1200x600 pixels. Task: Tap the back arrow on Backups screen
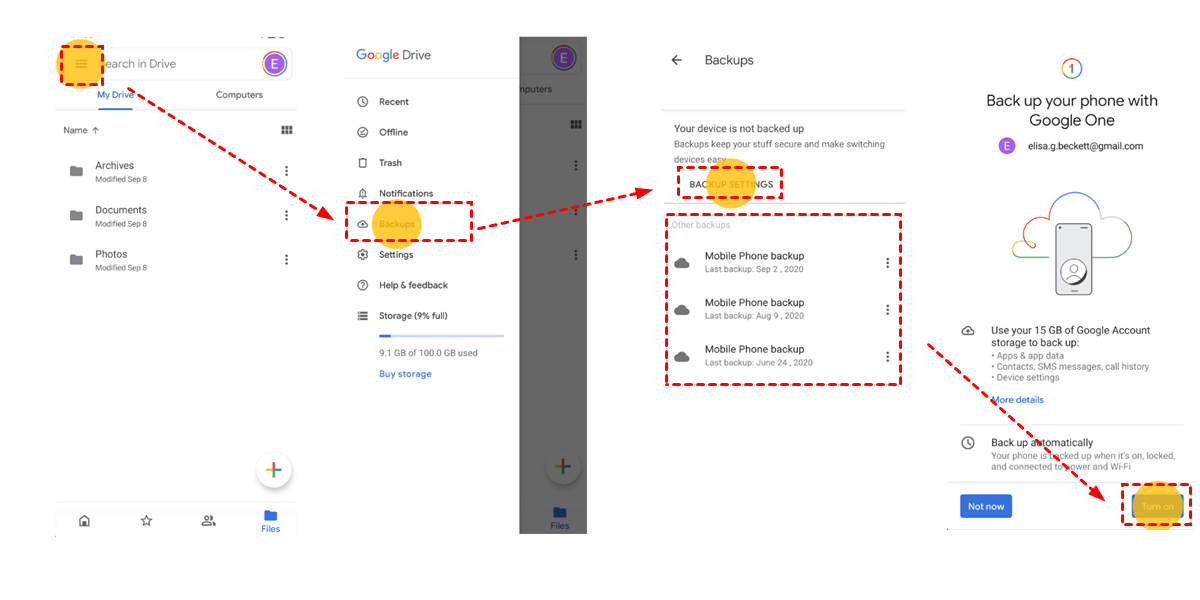coord(676,60)
